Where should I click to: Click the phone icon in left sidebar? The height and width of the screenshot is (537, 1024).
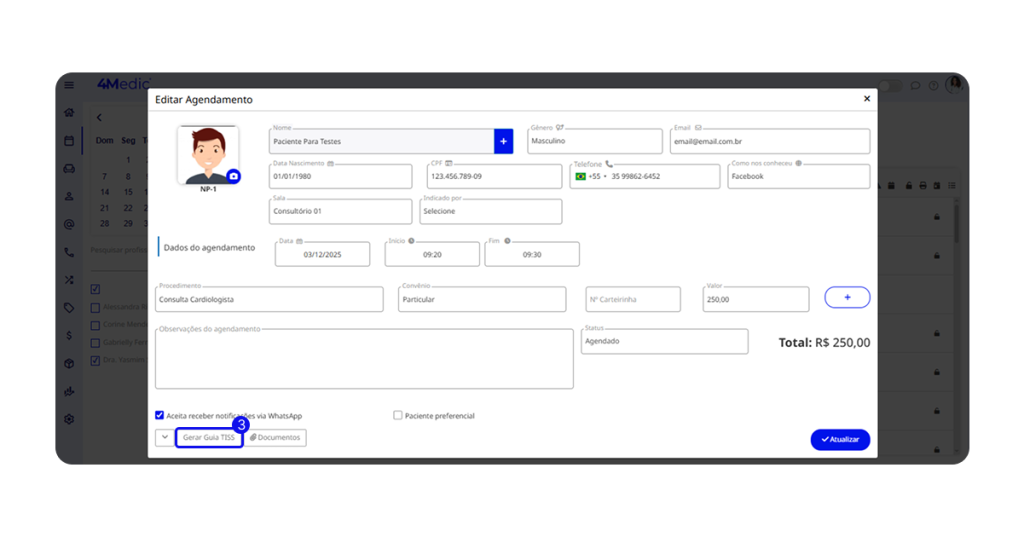pyautogui.click(x=69, y=253)
